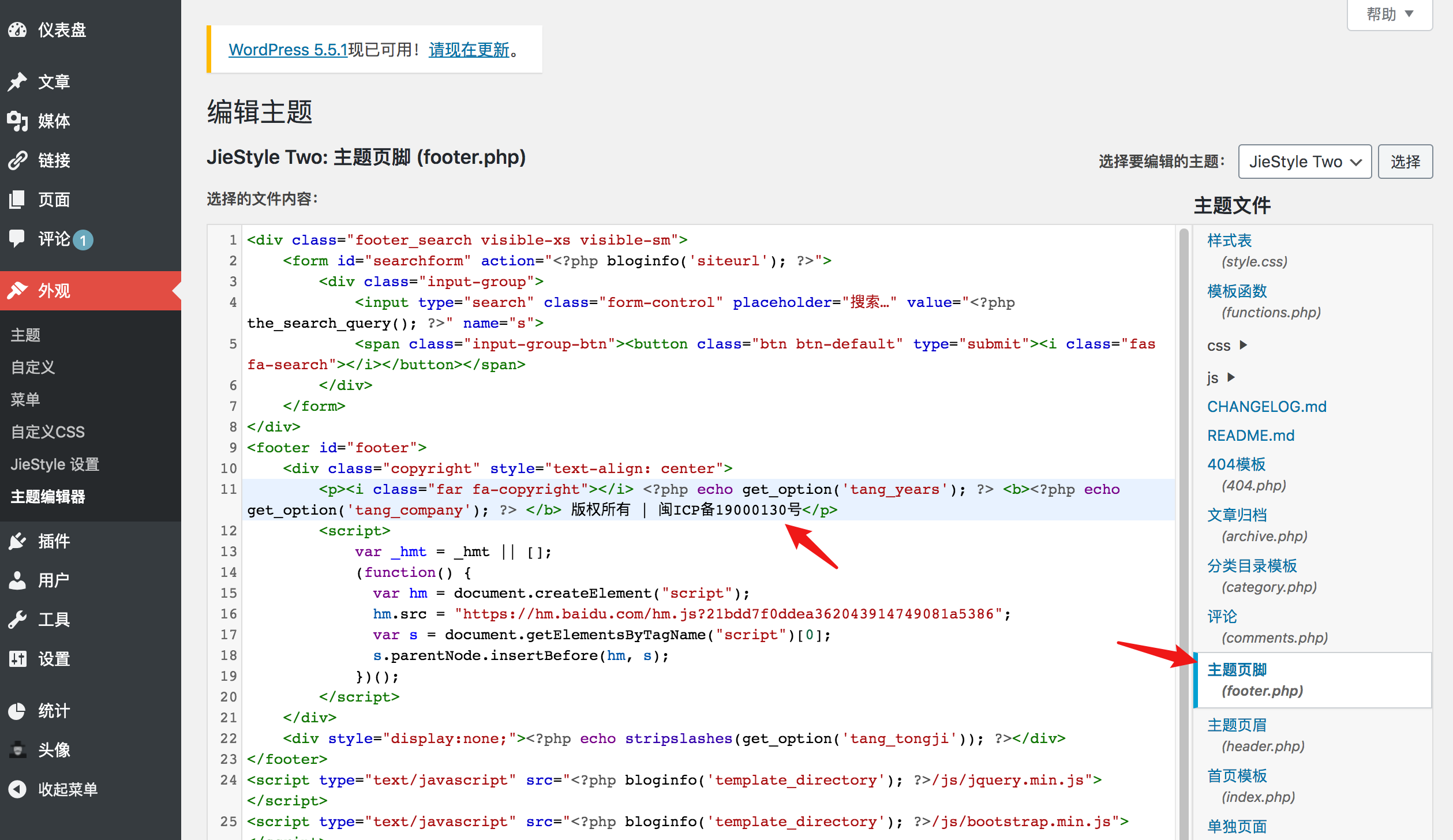The height and width of the screenshot is (840, 1453).
Task: Open the 媒体 media library icon
Action: coord(18,121)
